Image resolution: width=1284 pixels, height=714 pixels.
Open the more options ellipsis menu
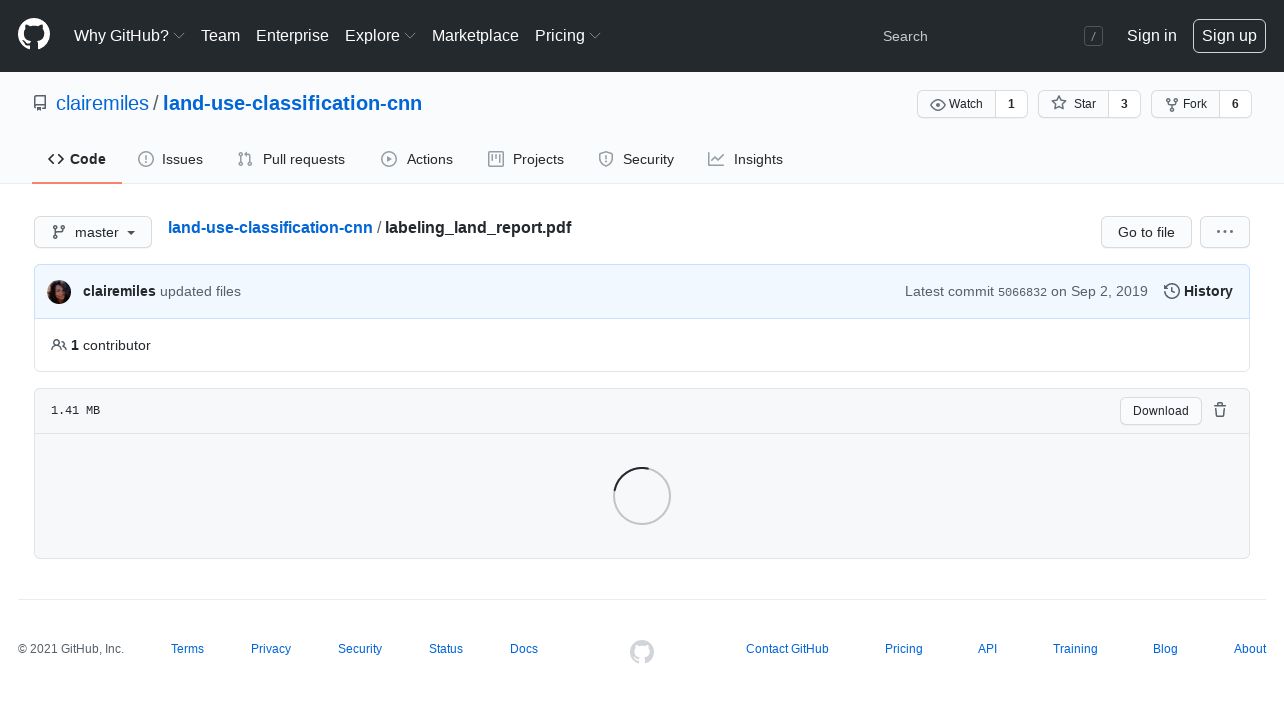coord(1225,232)
